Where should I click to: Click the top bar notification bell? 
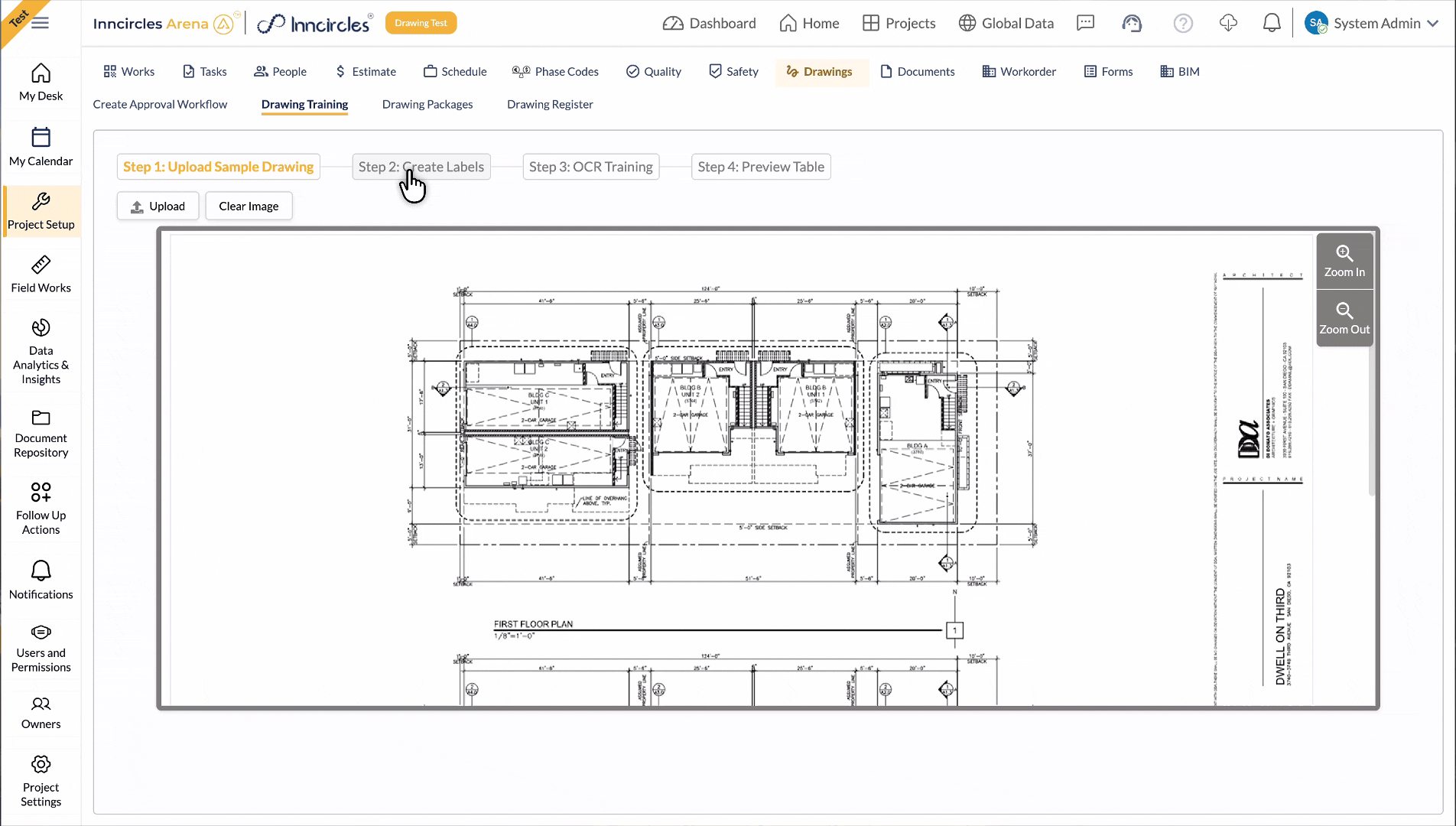click(1271, 23)
